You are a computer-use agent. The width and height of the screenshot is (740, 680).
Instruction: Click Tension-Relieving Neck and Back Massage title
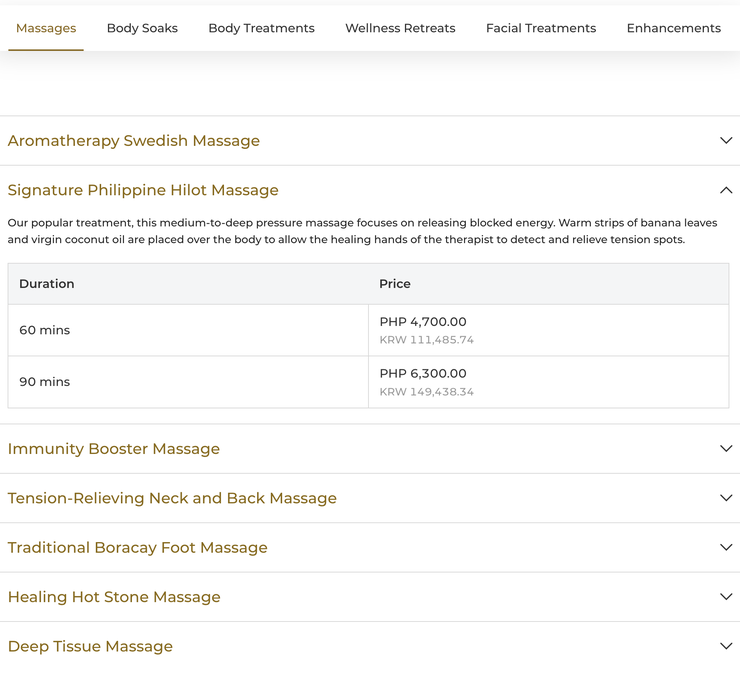point(172,498)
